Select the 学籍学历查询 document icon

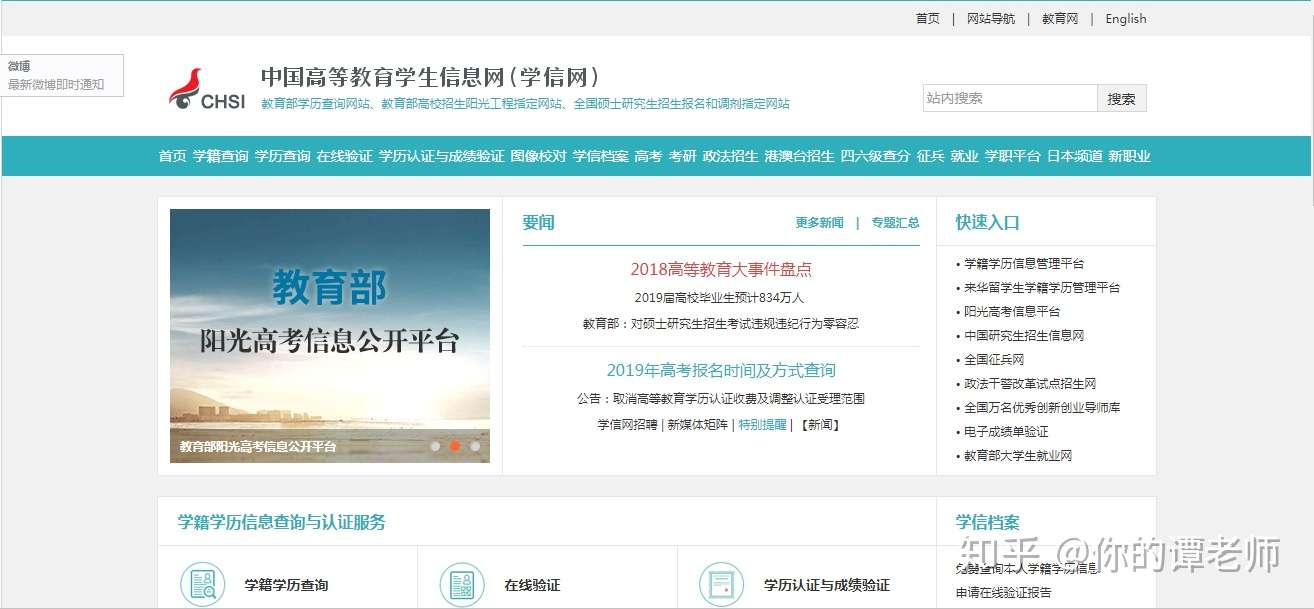coord(202,581)
